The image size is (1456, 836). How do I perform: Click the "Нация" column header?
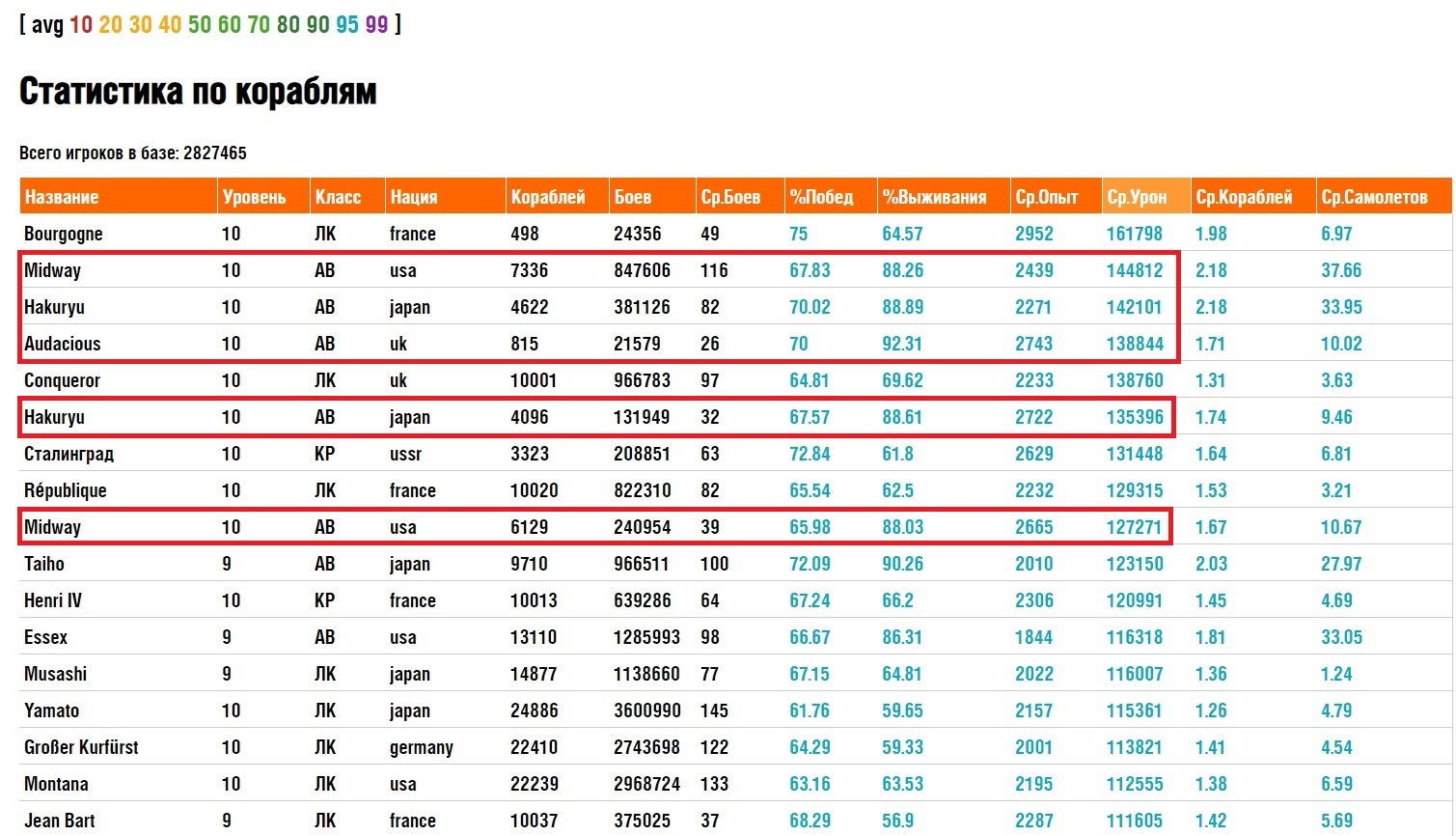tap(413, 197)
